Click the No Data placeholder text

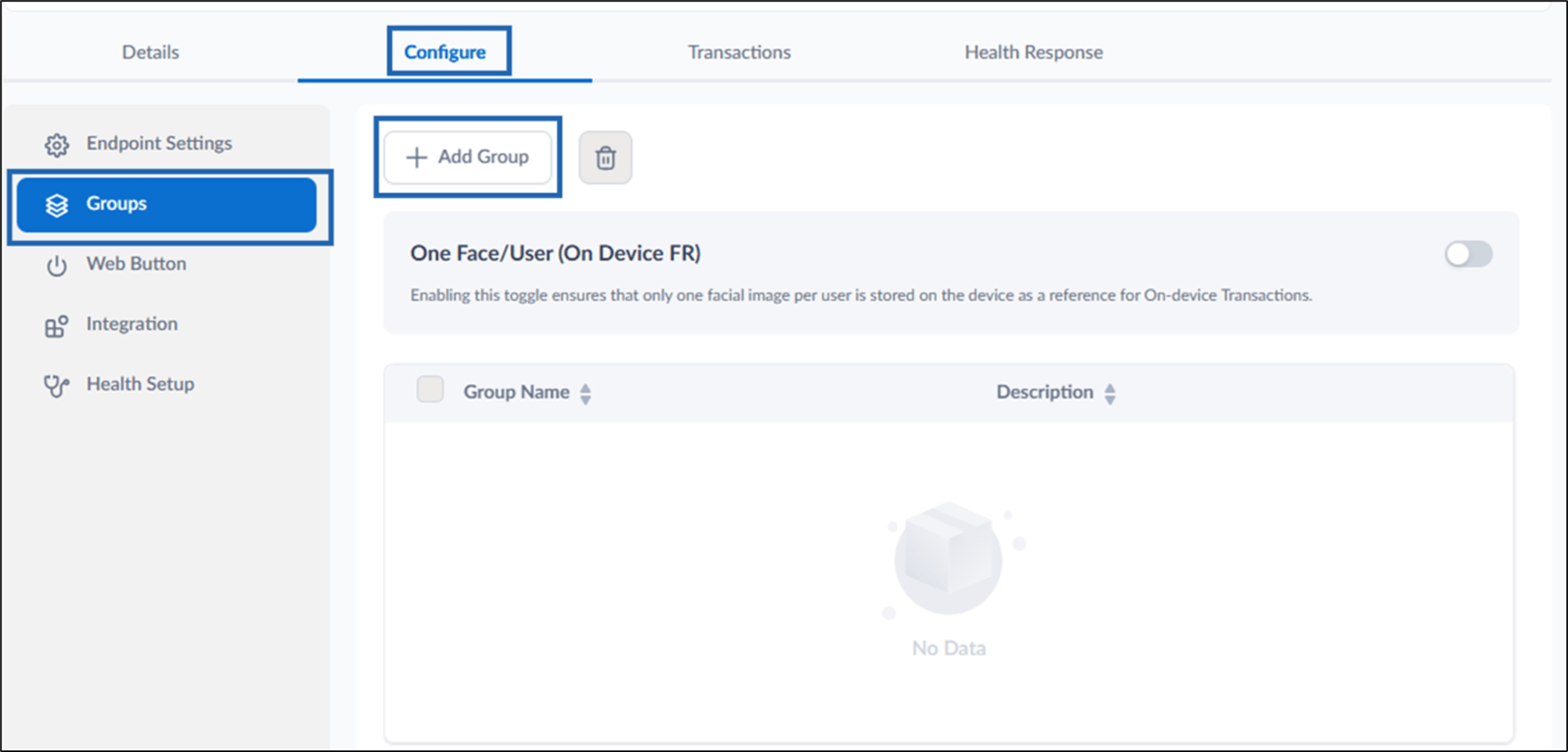(x=948, y=649)
